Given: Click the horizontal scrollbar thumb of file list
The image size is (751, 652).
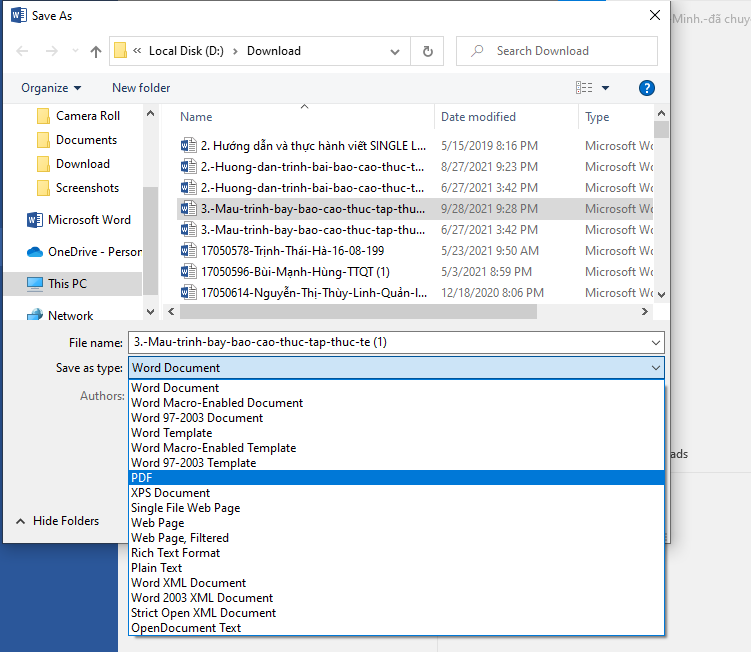Looking at the screenshot, I should pos(358,311).
